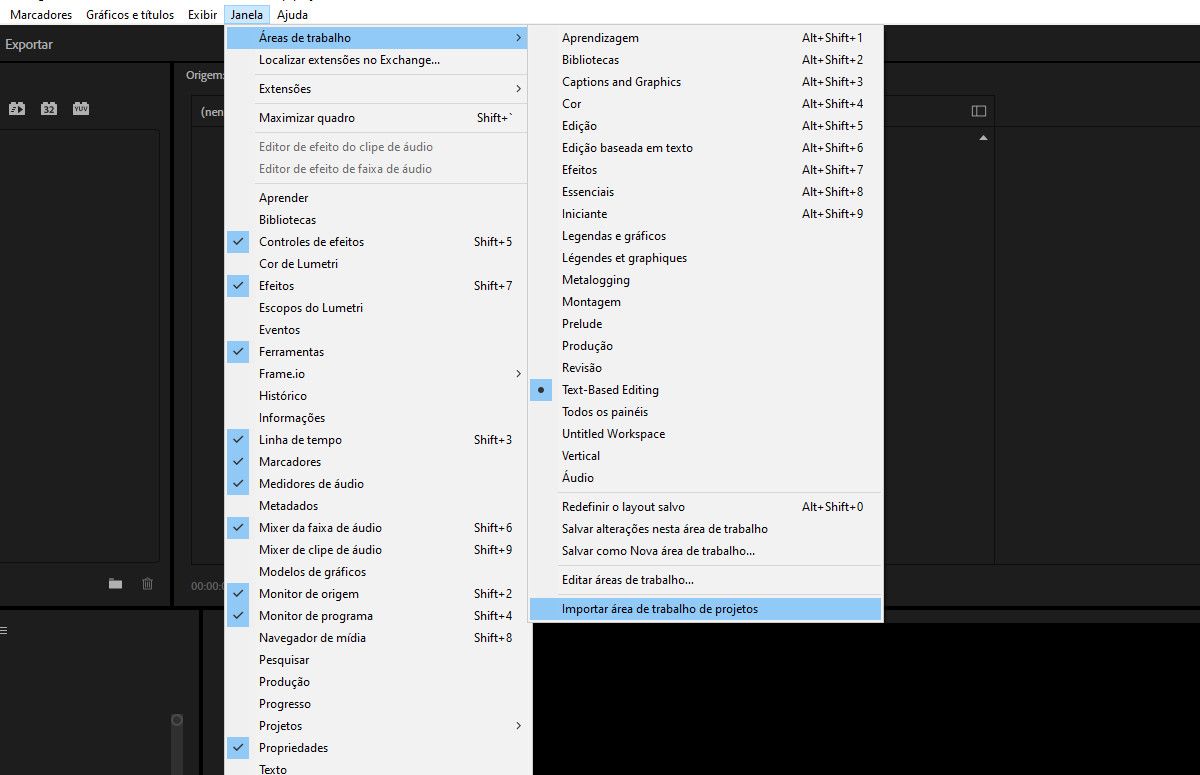
Task: Click Importar área de trabalho de projetos
Action: click(x=706, y=609)
